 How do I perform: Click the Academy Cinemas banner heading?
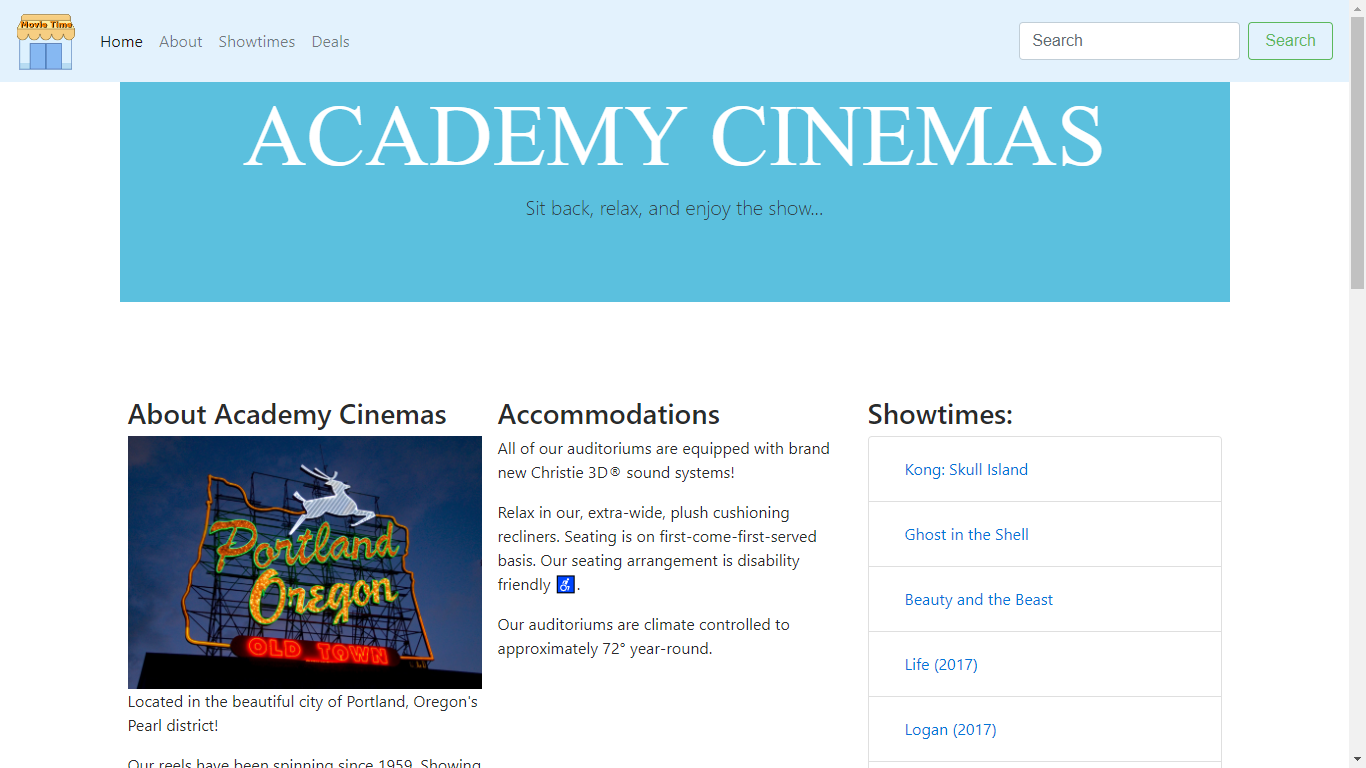pos(674,135)
